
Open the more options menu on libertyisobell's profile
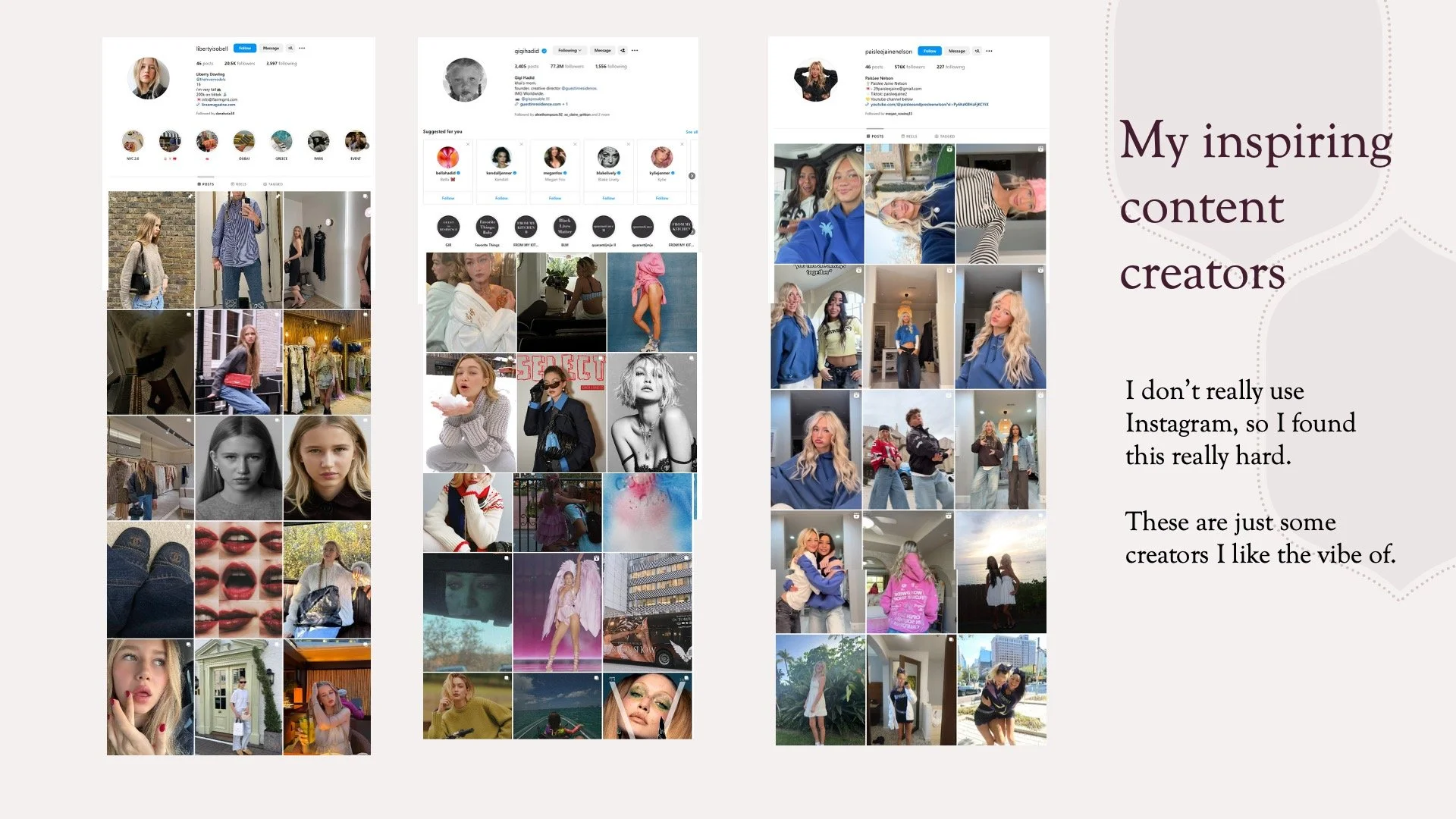coord(302,48)
